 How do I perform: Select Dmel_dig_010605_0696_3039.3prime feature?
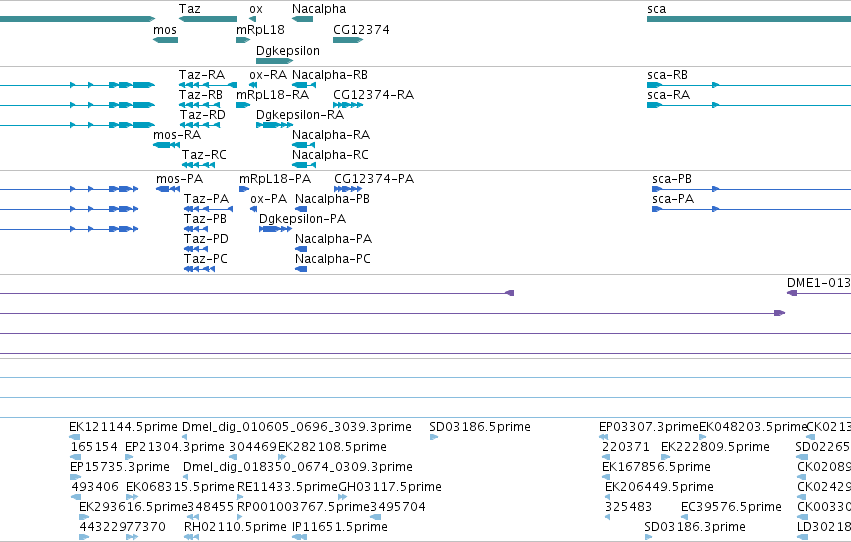click(185, 437)
